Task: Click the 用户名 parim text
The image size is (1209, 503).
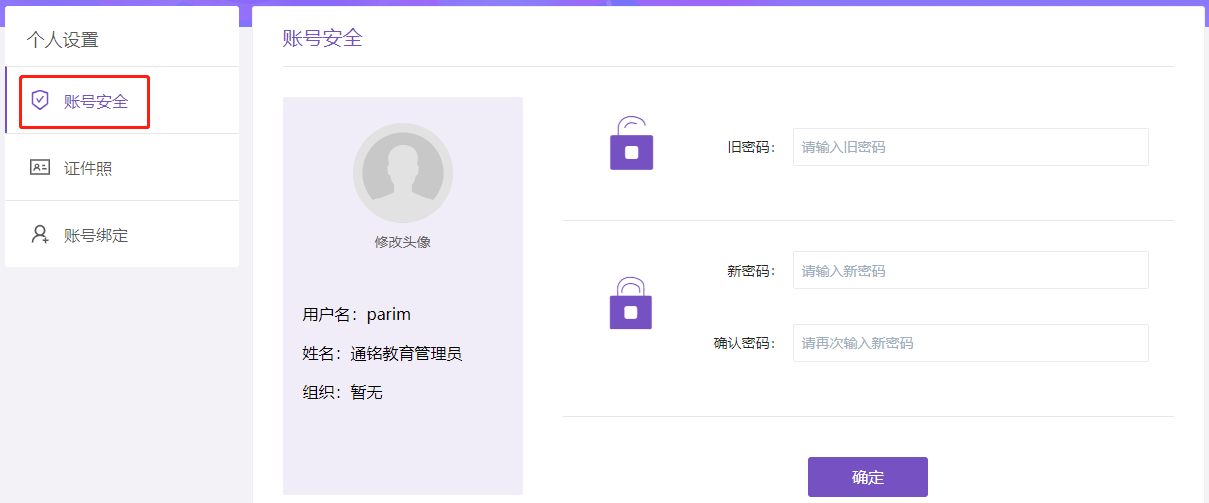Action: coord(357,314)
